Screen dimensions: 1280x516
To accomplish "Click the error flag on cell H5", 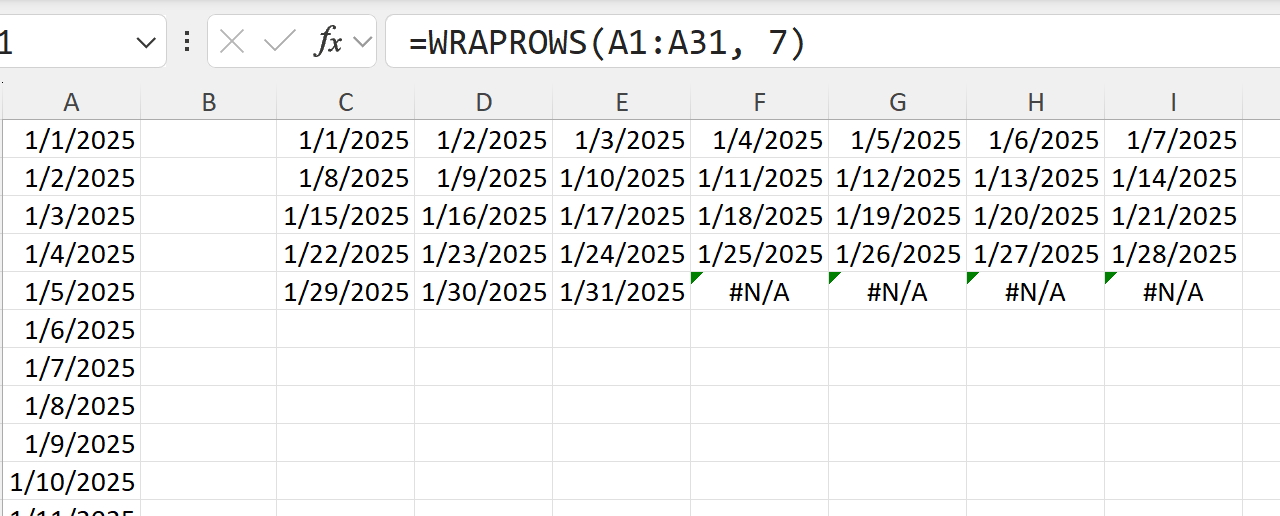I will pyautogui.click(x=973, y=278).
